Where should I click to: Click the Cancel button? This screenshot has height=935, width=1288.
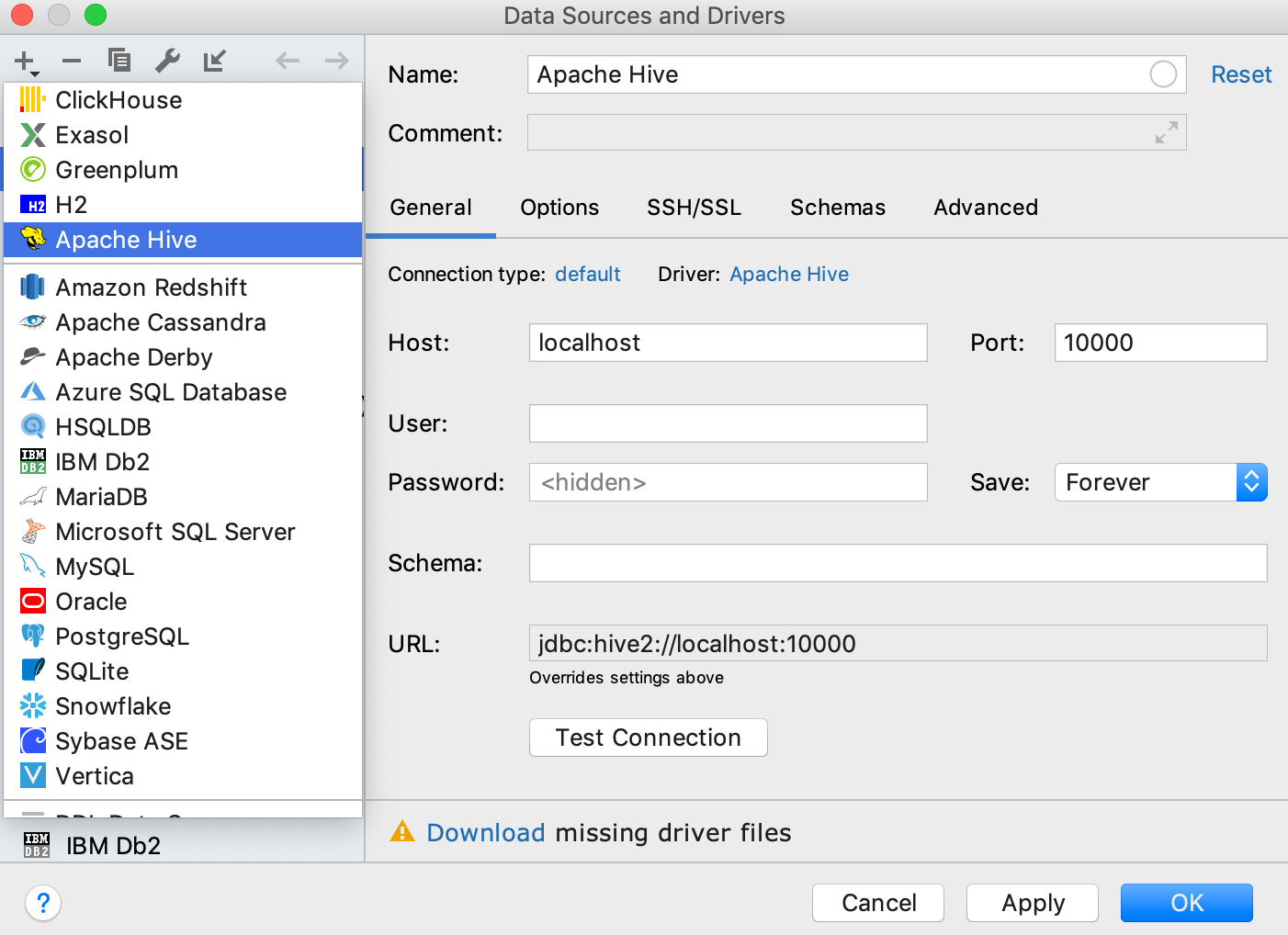pos(878,903)
